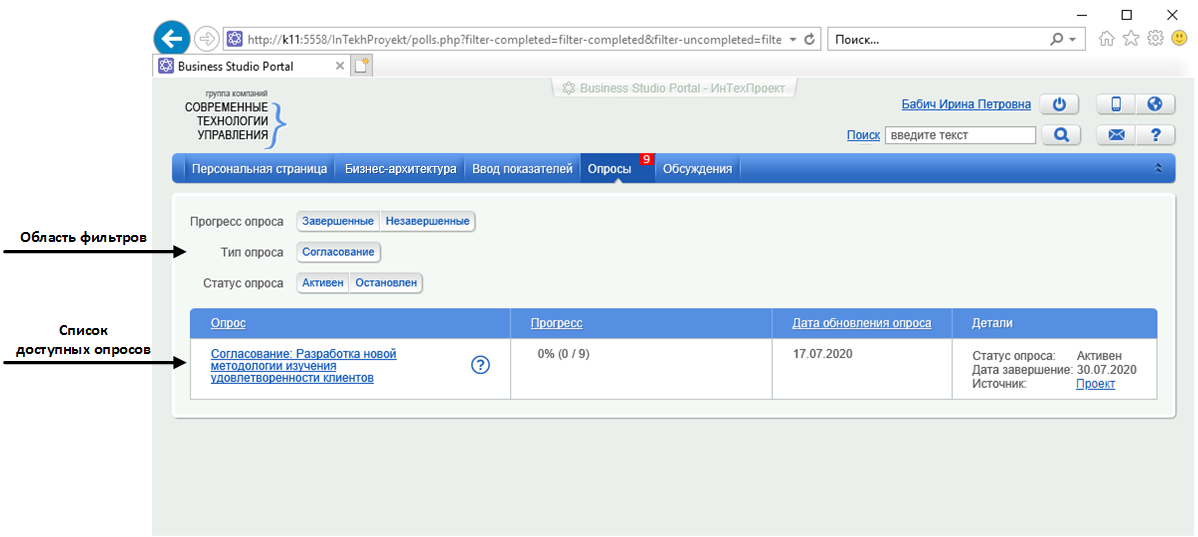
Task: Open help via question mark button
Action: click(x=1154, y=135)
